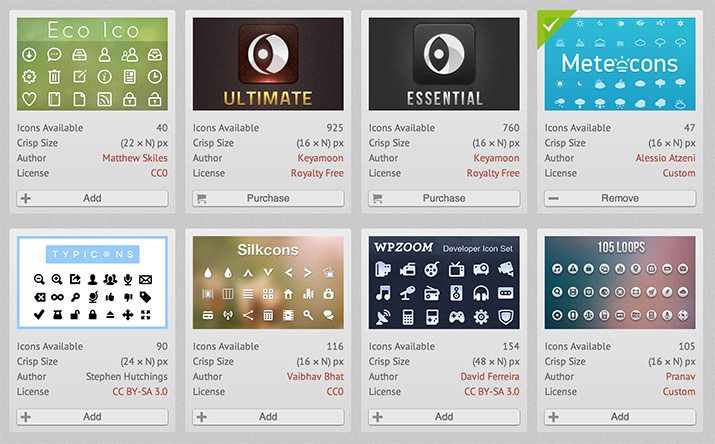
Task: Click the green checkmark on Meteocons card
Action: coord(550,25)
